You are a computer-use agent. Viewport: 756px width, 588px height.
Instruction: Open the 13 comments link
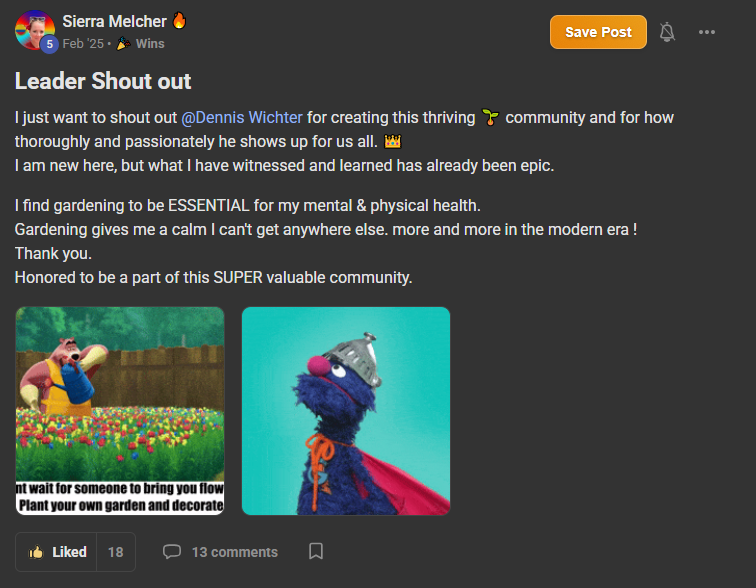point(235,552)
